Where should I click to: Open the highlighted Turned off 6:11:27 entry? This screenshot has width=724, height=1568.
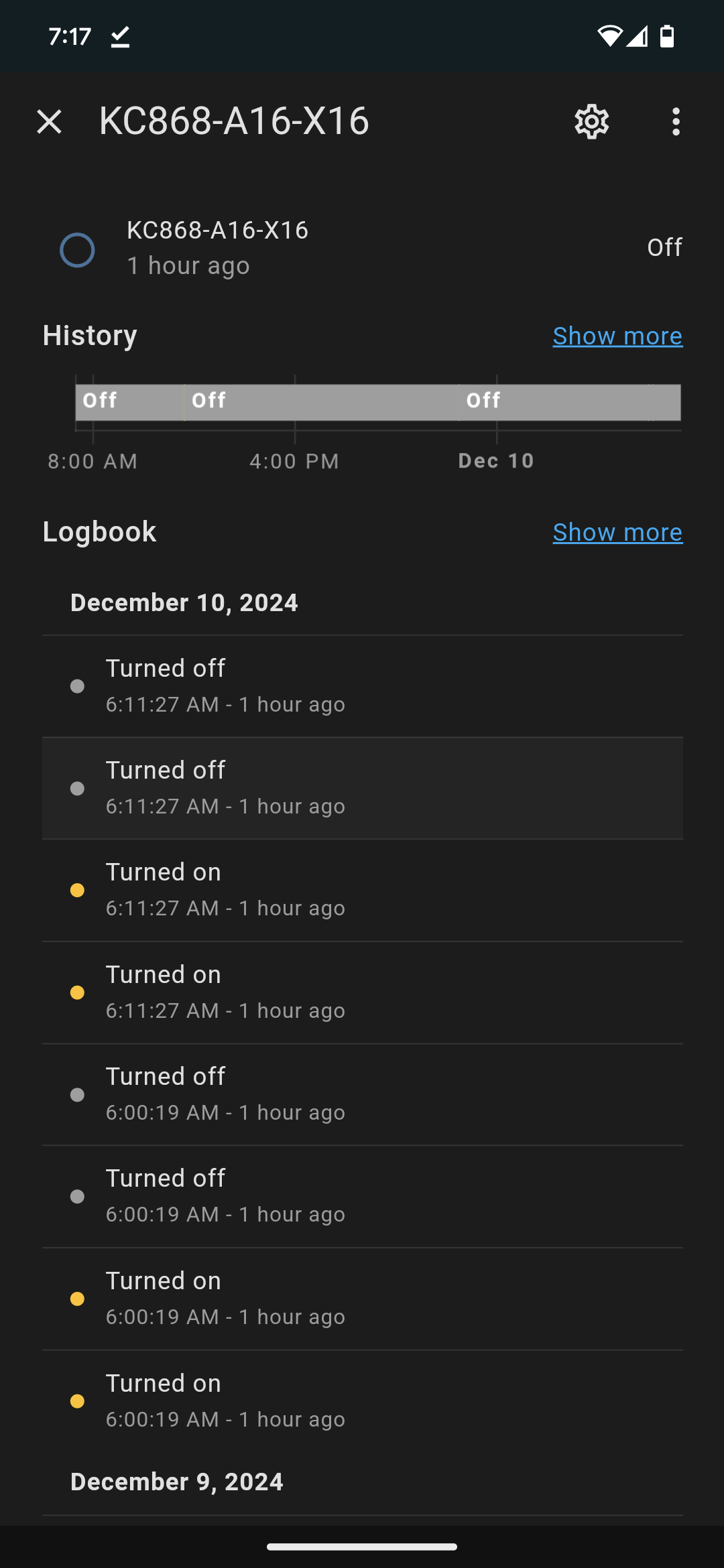(x=362, y=788)
